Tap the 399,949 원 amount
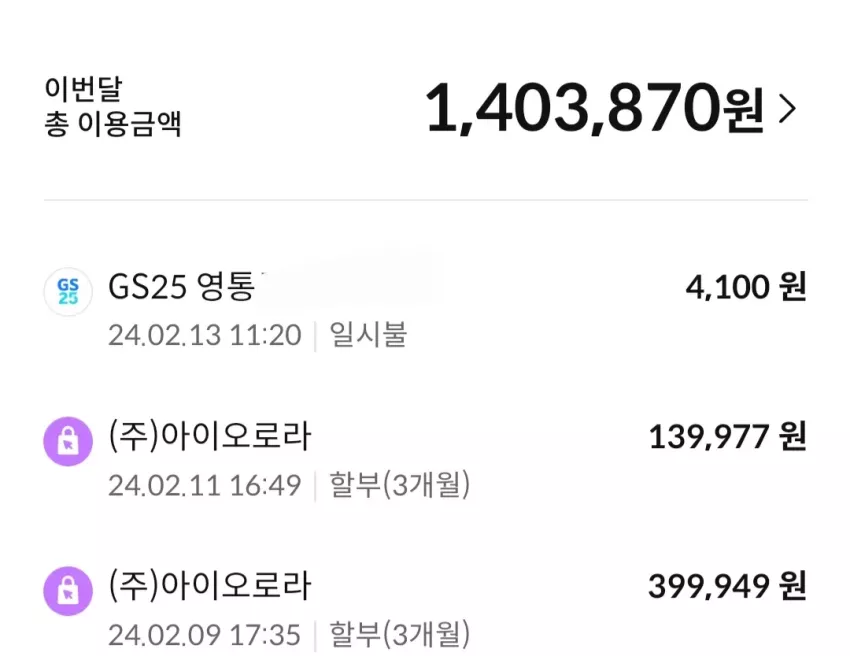Viewport: 850px width, 671px height. (728, 586)
